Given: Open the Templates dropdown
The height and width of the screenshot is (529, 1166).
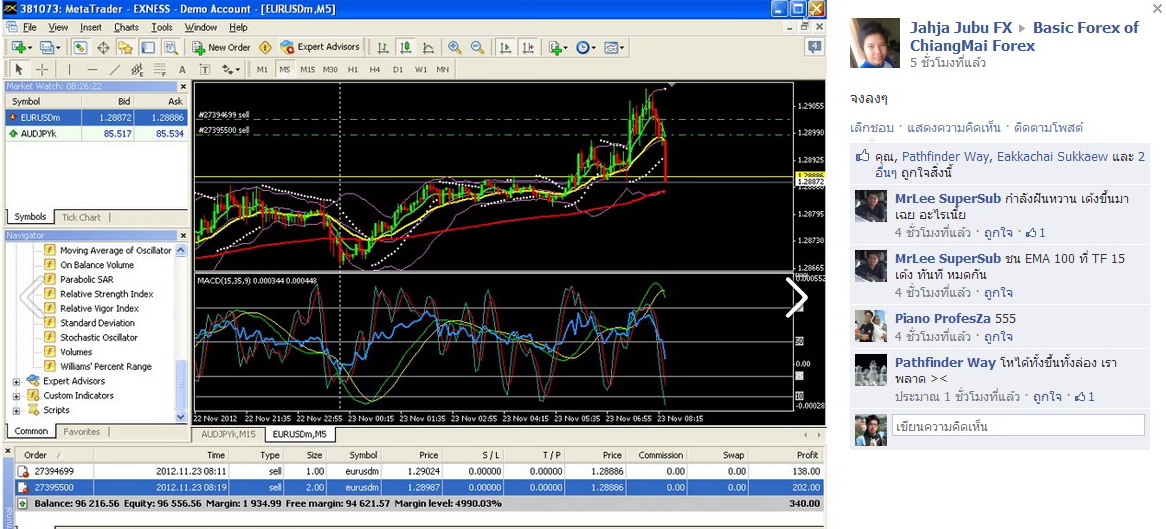Looking at the screenshot, I should (x=613, y=47).
